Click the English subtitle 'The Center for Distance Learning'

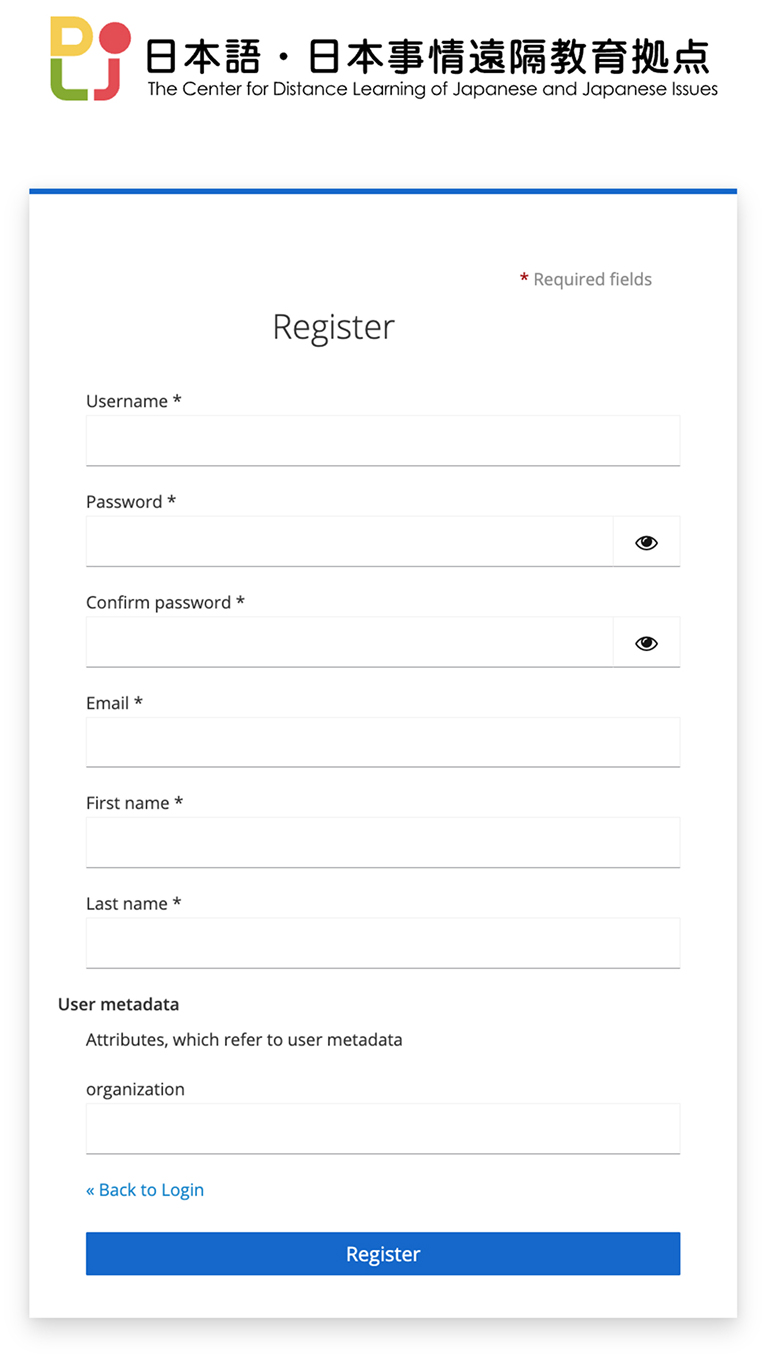(432, 89)
